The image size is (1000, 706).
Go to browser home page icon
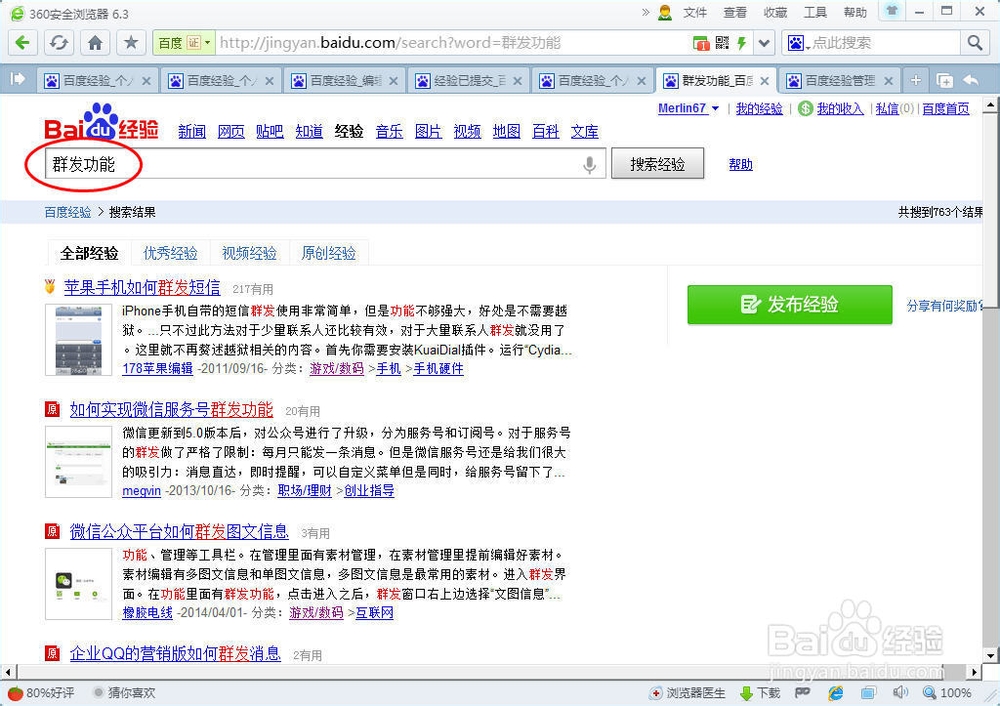tap(95, 43)
